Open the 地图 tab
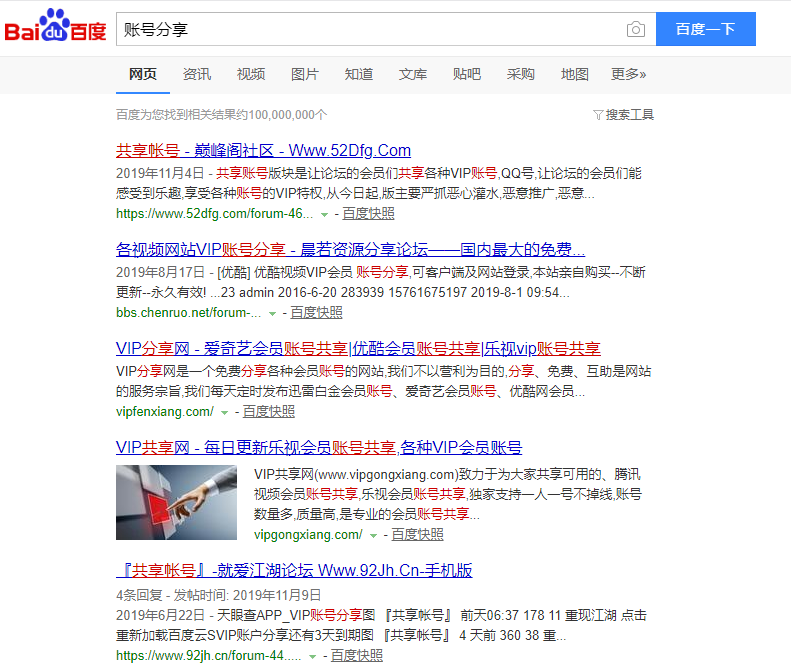Viewport: 791px width, 669px height. click(575, 74)
